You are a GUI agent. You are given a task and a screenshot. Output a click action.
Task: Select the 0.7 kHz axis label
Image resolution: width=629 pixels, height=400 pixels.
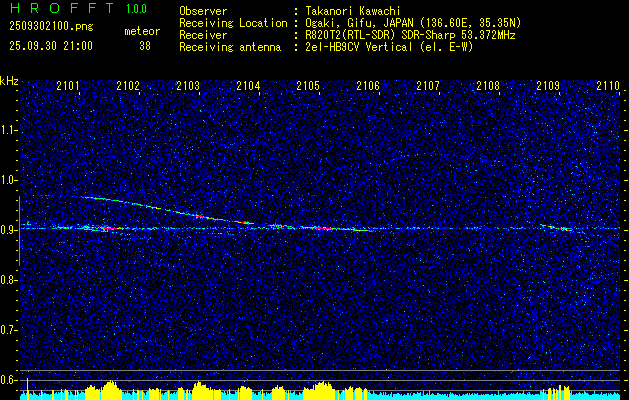pyautogui.click(x=9, y=329)
